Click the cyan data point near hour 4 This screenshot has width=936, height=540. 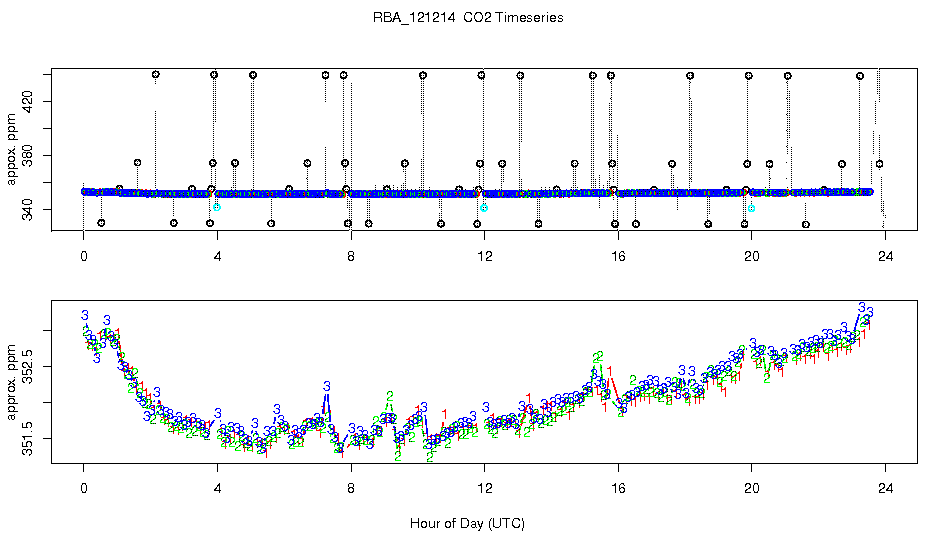[217, 207]
